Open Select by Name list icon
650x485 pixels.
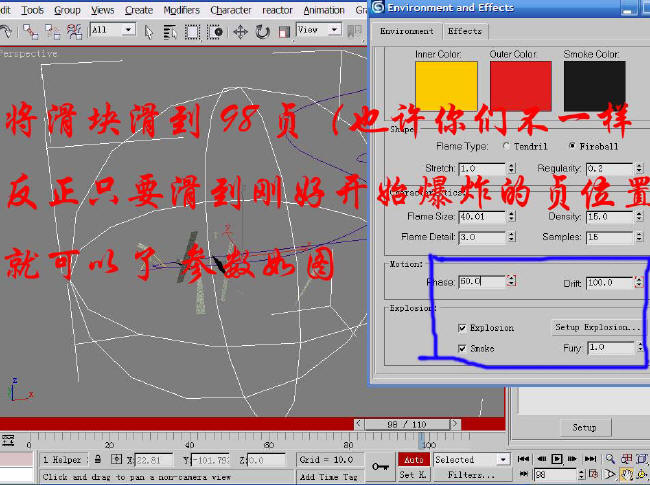coord(170,32)
